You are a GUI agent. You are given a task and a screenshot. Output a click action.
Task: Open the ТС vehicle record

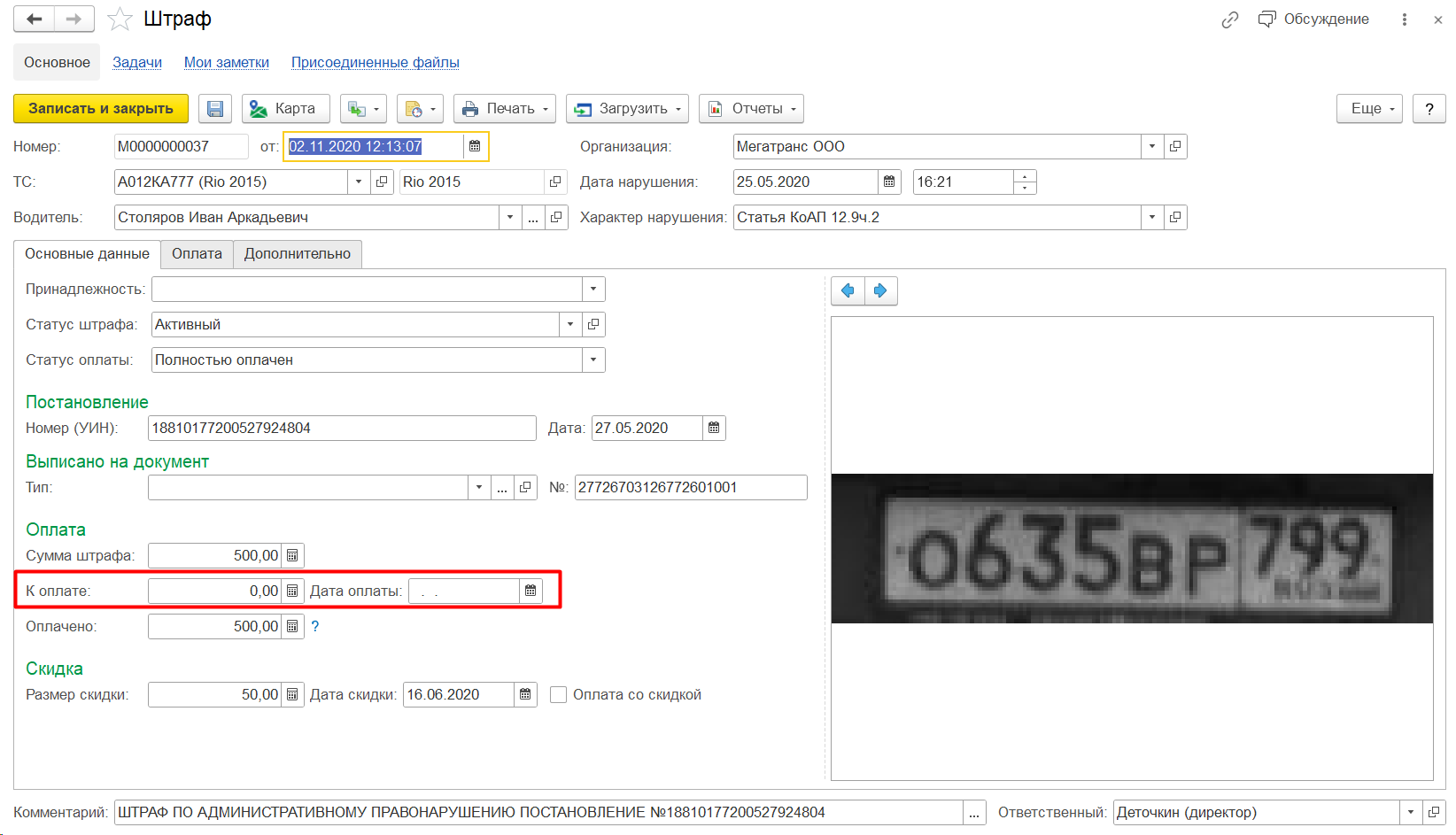tap(382, 182)
